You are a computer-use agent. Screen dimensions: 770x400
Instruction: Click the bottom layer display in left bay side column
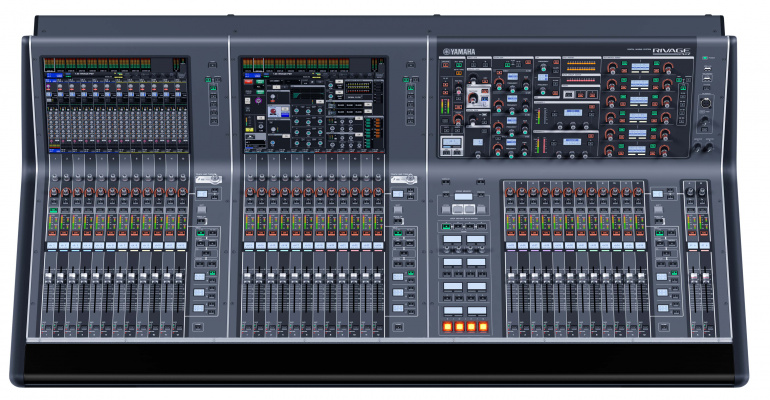point(199,308)
